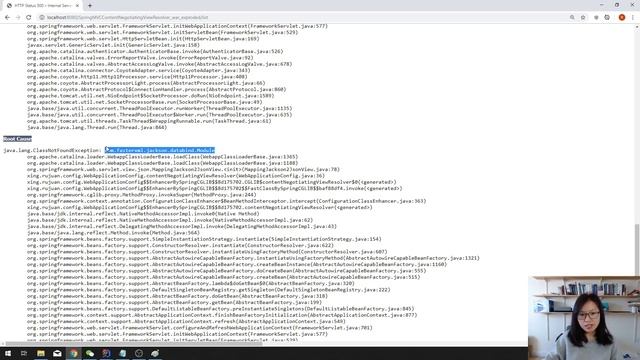Click the vertical scrollbar thumb

(637, 249)
